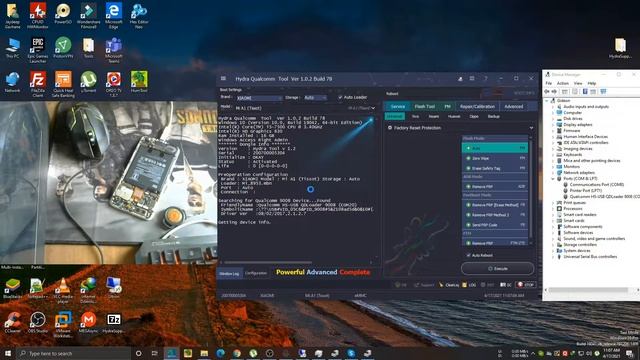
Task: Open the Backup sub-tab
Action: click(x=493, y=117)
